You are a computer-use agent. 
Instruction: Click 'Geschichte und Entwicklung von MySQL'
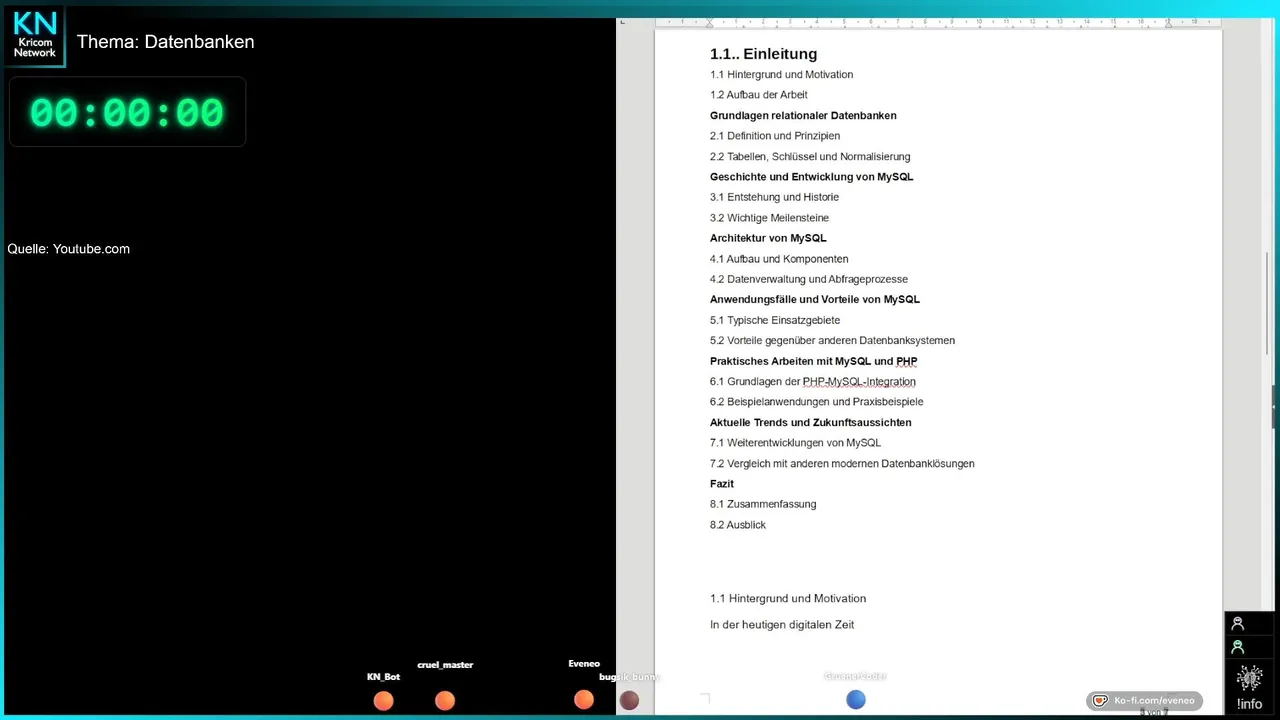pos(811,177)
